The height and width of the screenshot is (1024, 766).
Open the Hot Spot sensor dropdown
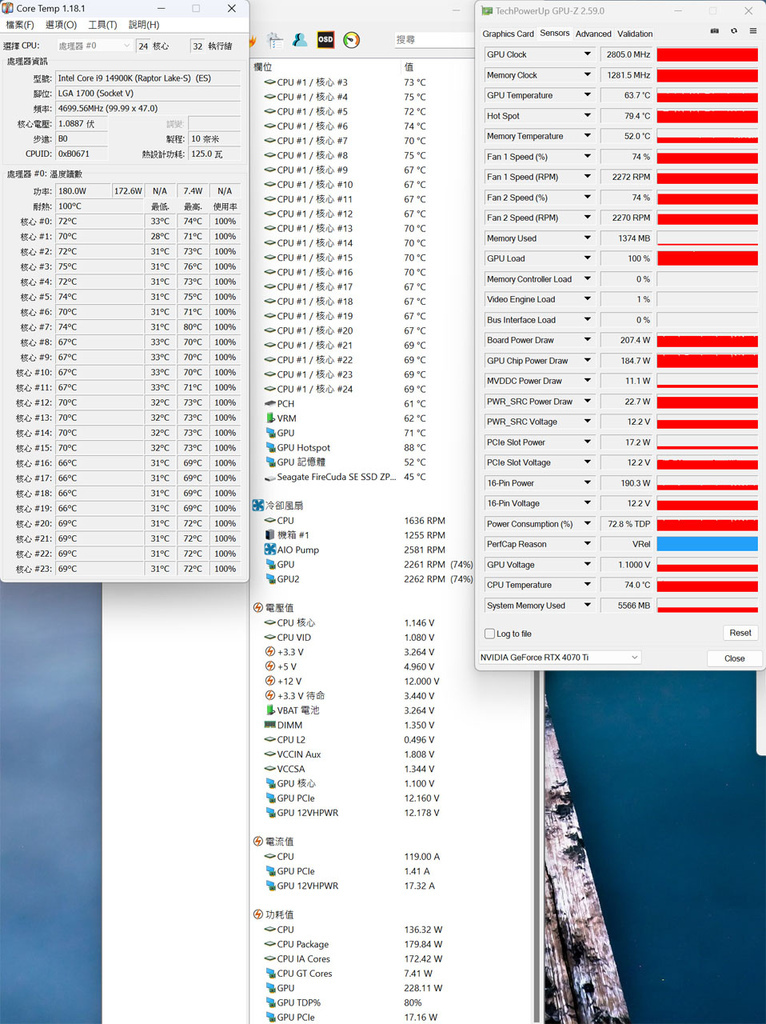click(587, 116)
